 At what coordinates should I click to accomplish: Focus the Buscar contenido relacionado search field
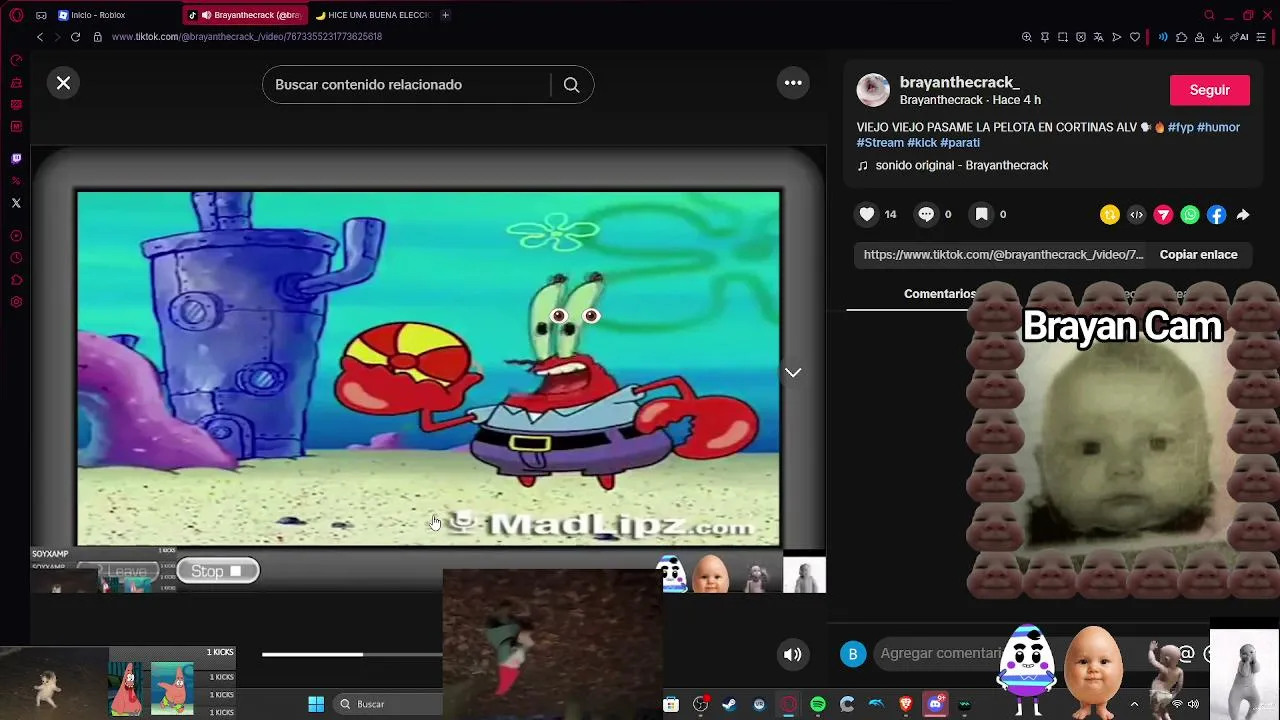pos(410,85)
